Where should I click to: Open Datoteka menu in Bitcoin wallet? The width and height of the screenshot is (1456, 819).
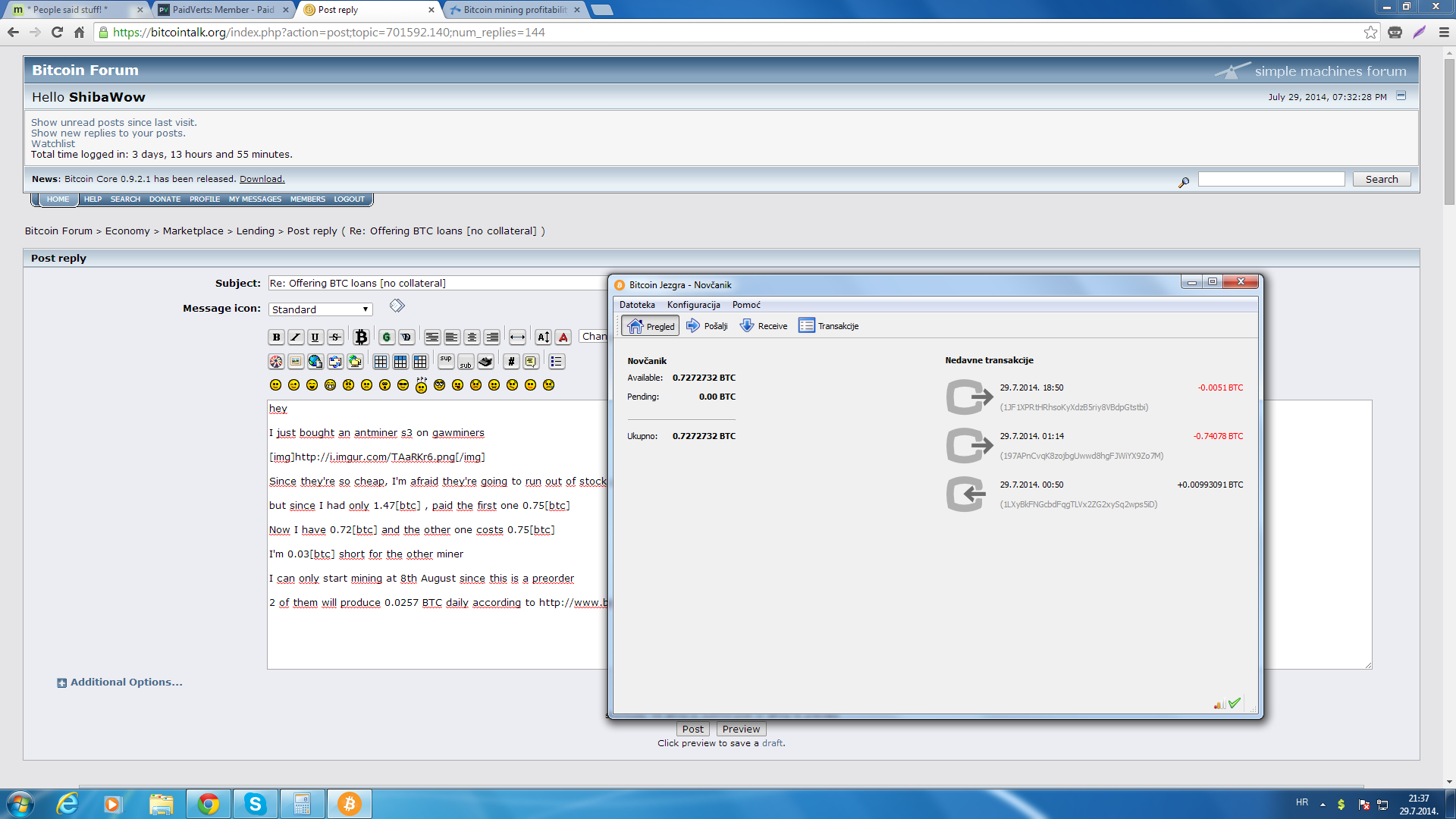[637, 305]
